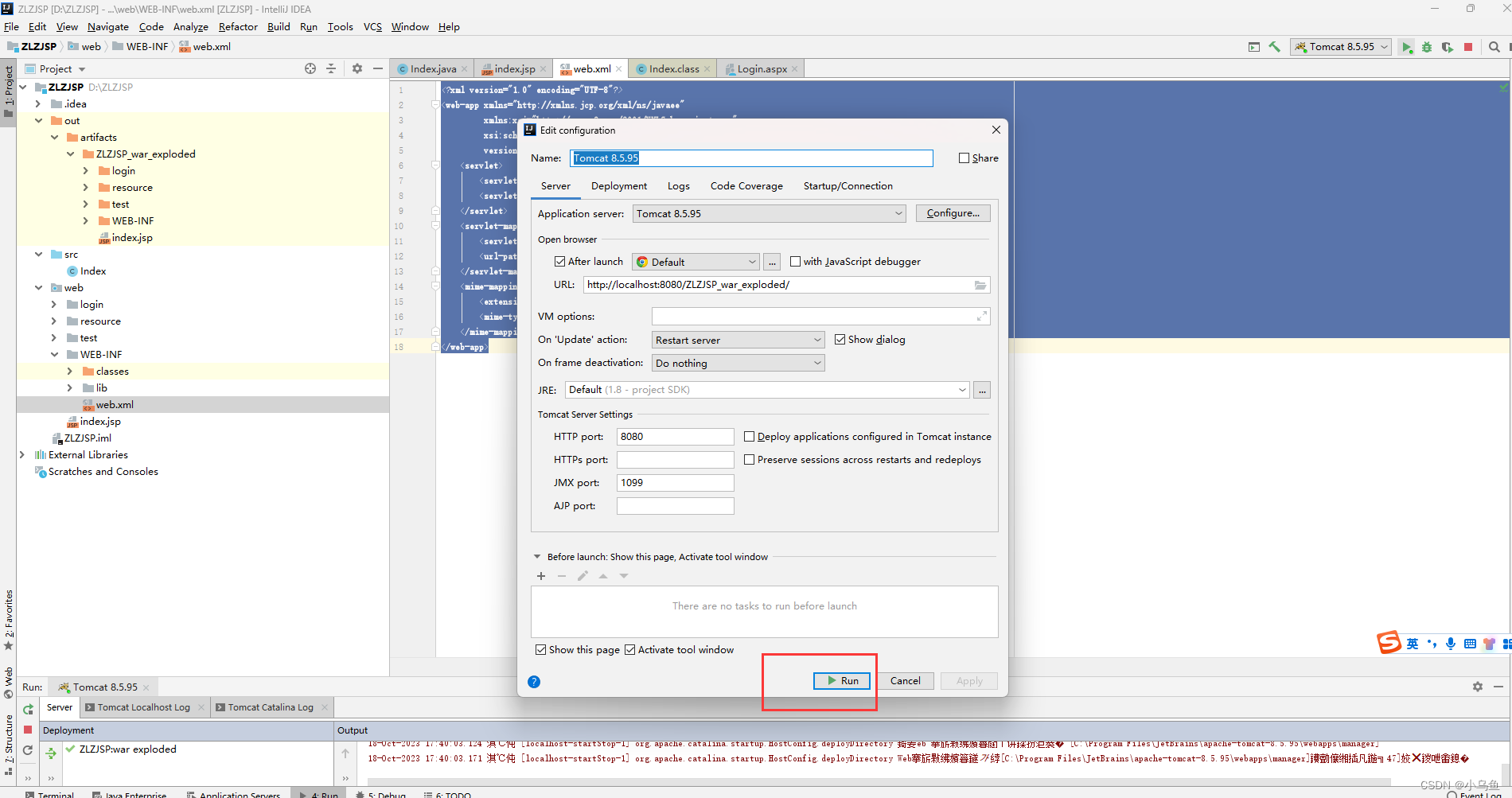Add a before-launch task with plus icon
Screen dimensions: 1512x798
(x=541, y=576)
